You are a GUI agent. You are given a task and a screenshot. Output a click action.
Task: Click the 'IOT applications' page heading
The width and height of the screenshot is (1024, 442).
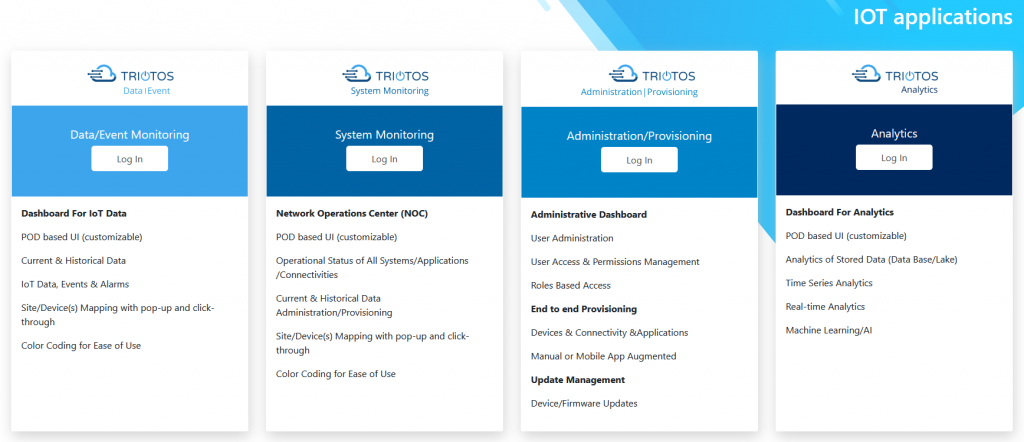pos(933,17)
